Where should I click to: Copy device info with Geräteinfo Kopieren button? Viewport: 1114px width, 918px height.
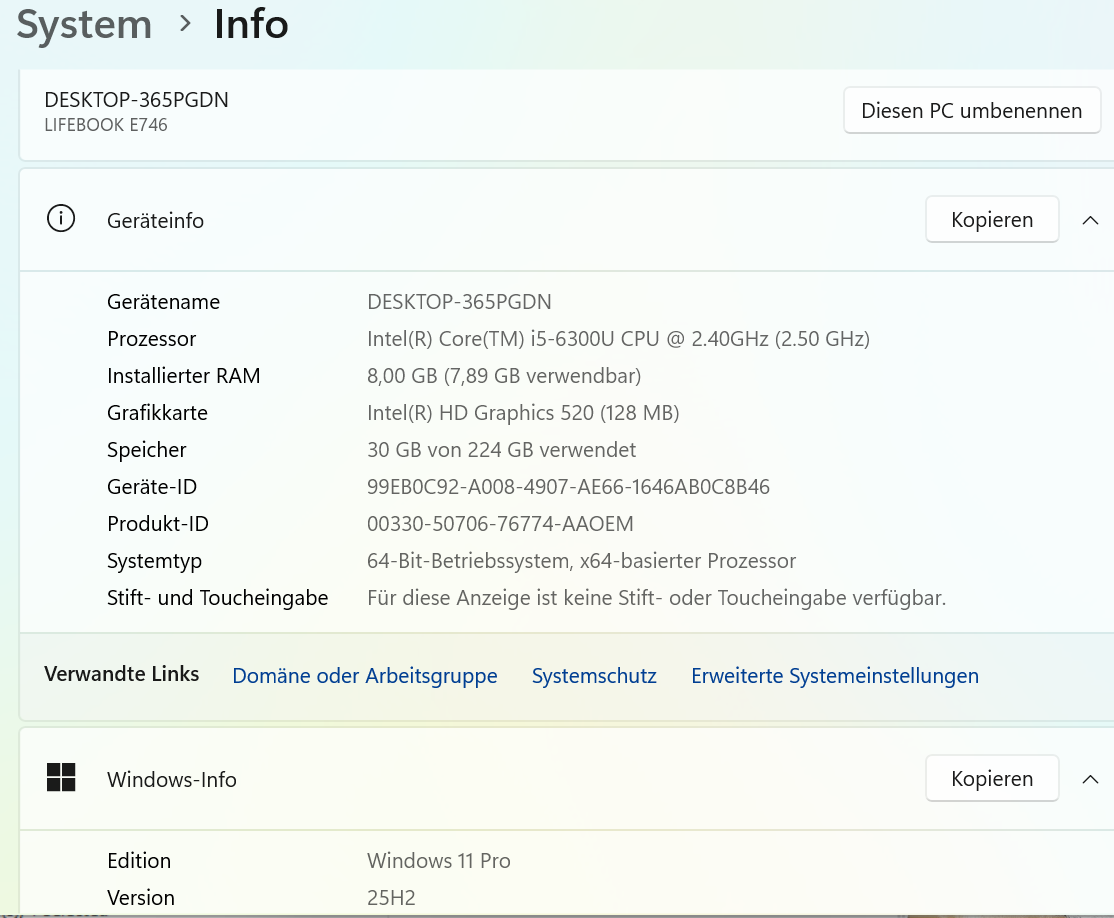coord(992,220)
